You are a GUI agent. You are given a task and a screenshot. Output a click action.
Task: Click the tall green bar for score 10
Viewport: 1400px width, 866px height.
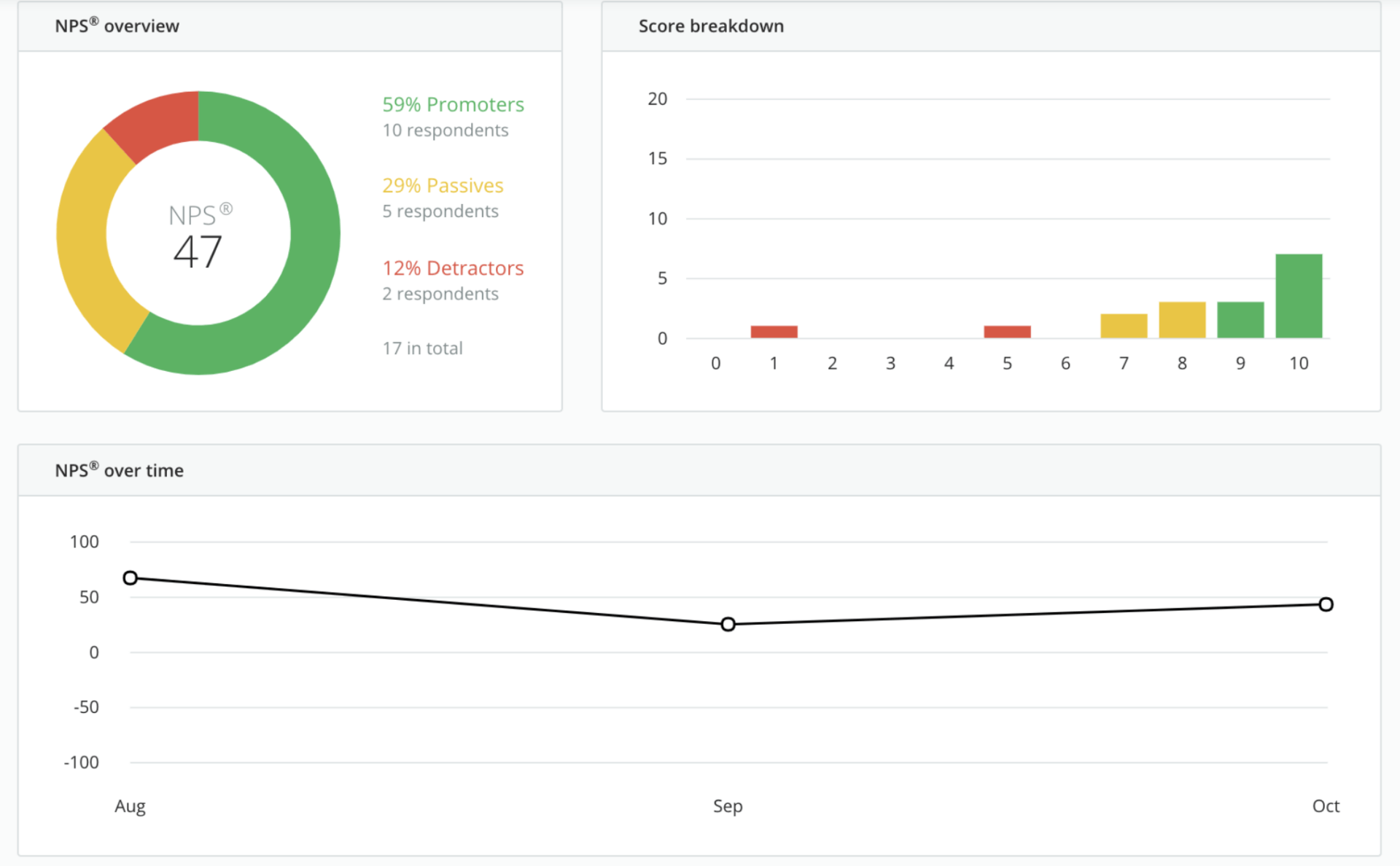(x=1299, y=296)
